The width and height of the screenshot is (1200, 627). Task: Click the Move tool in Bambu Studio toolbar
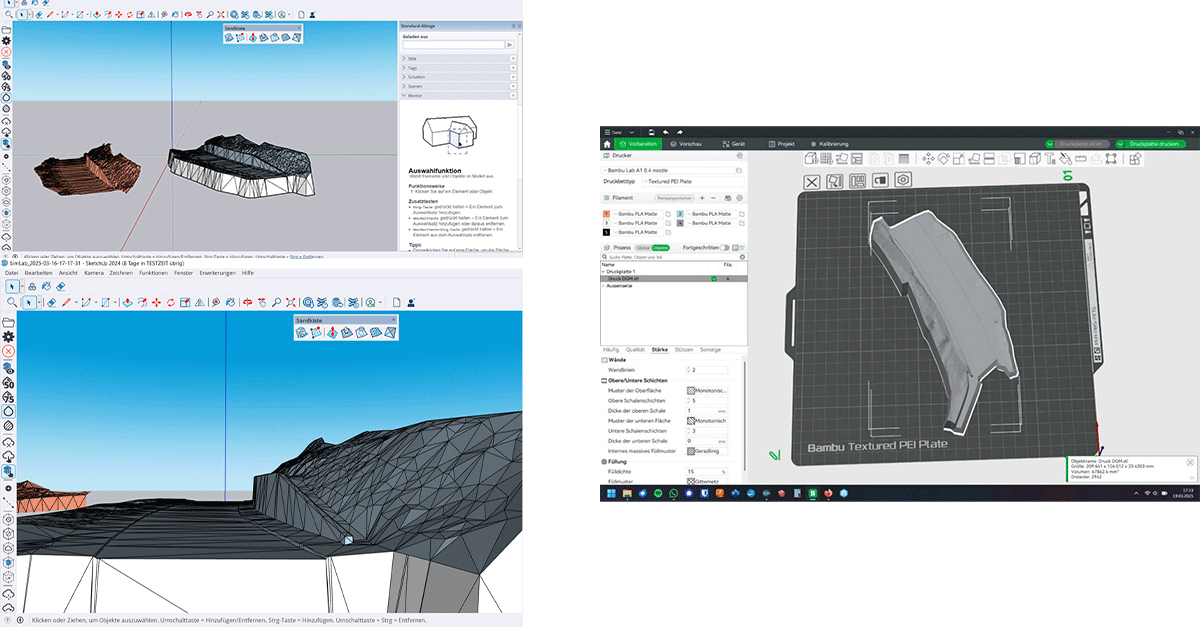point(929,158)
